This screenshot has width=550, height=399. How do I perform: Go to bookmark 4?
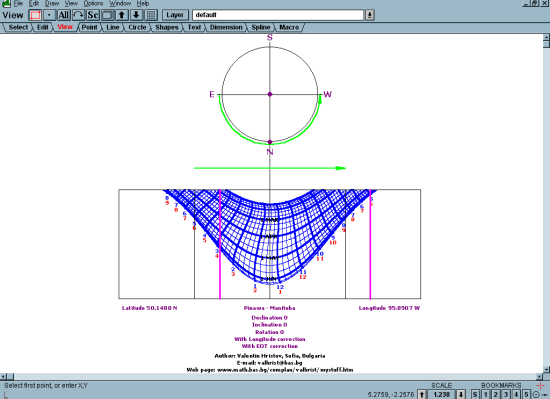[516, 394]
